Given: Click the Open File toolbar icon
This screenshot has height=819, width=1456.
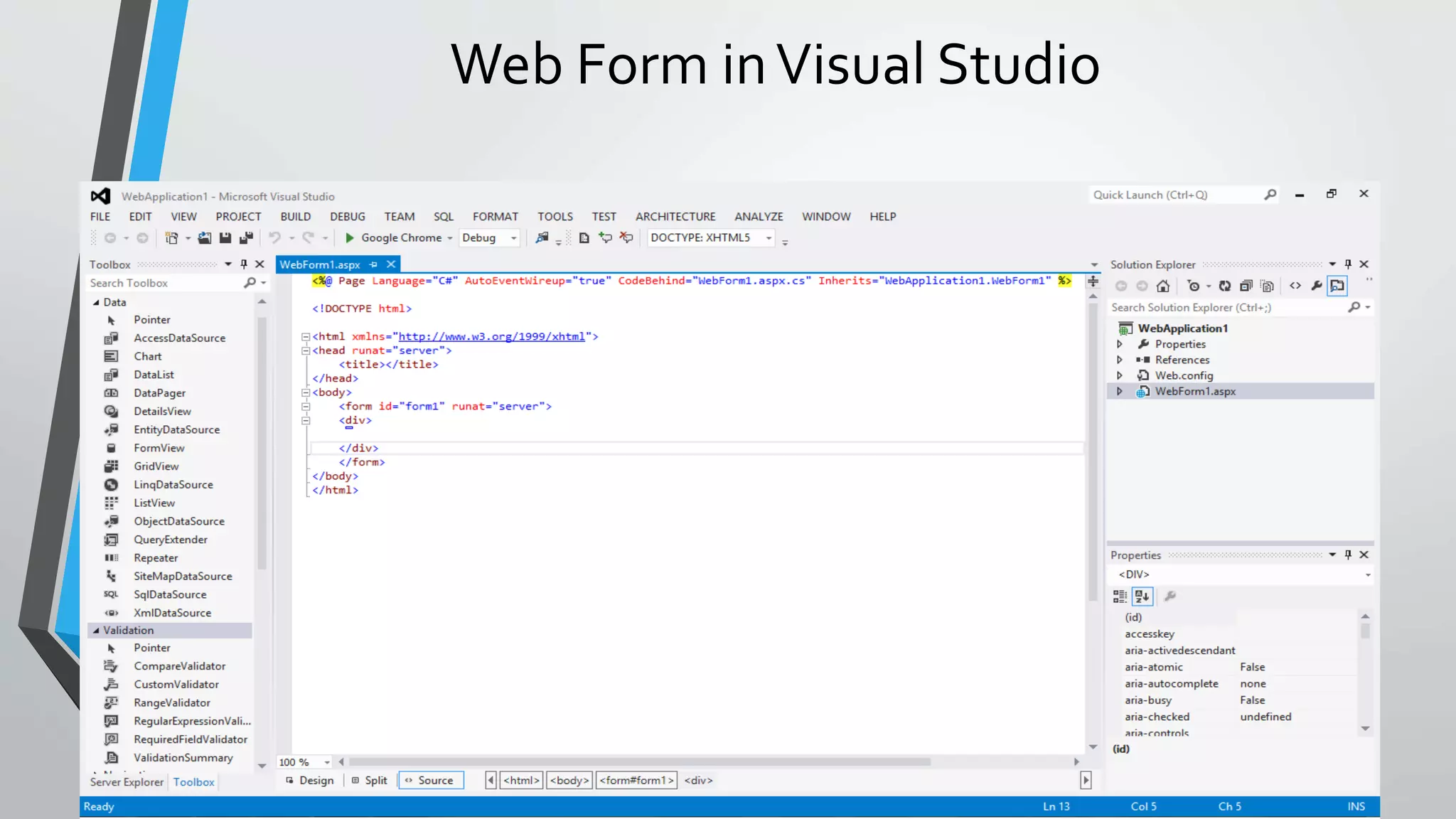Looking at the screenshot, I should [x=204, y=238].
